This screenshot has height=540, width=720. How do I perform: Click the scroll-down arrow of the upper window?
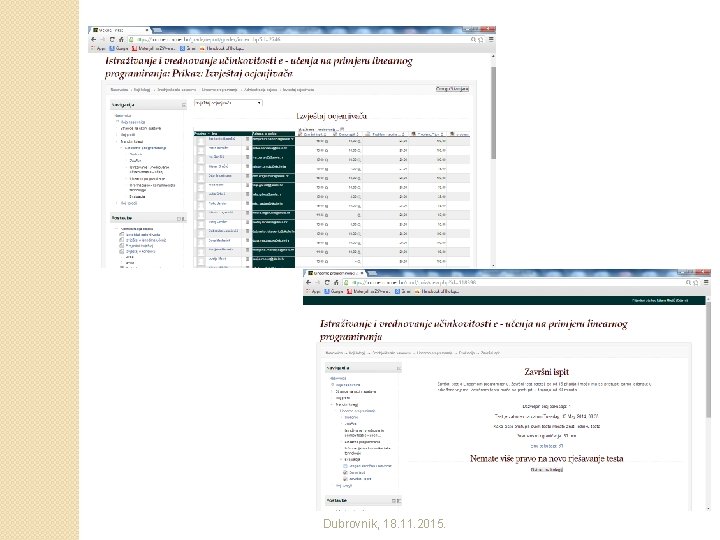tap(494, 265)
